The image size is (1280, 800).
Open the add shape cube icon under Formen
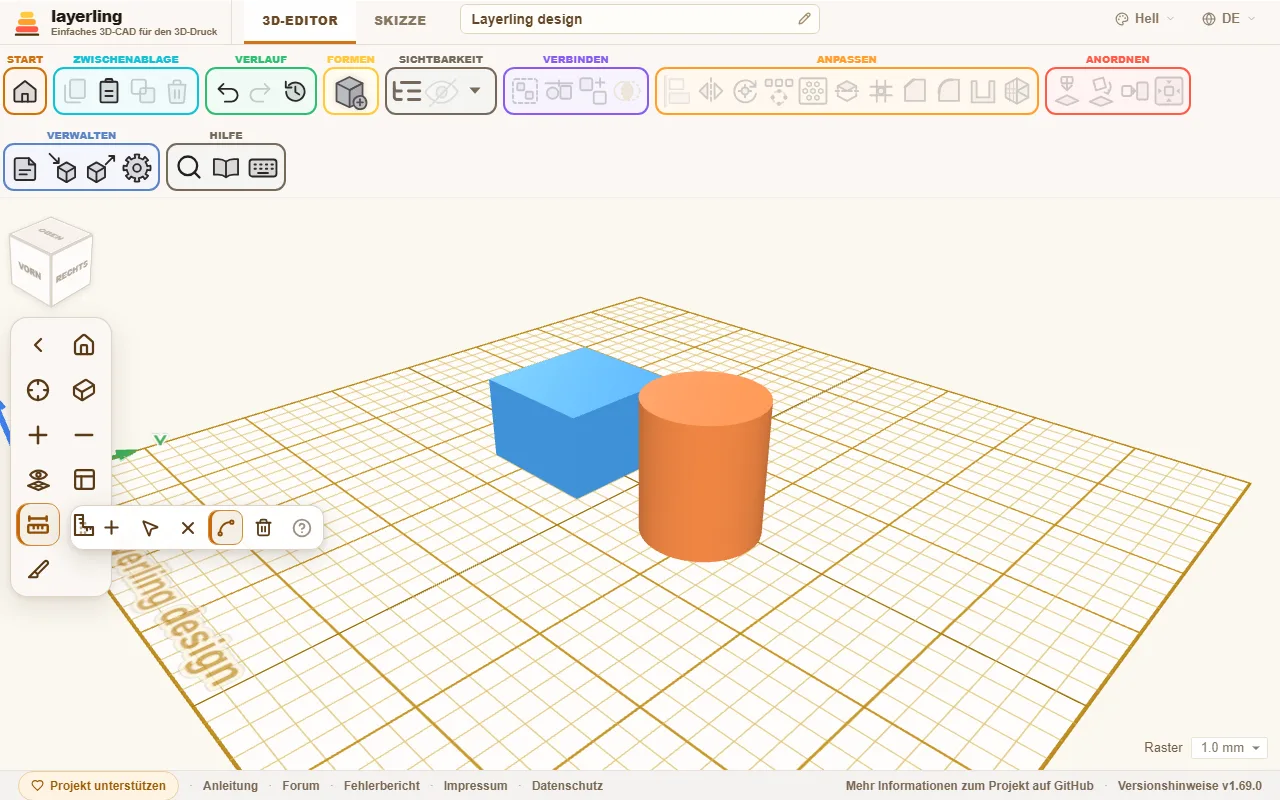(351, 92)
